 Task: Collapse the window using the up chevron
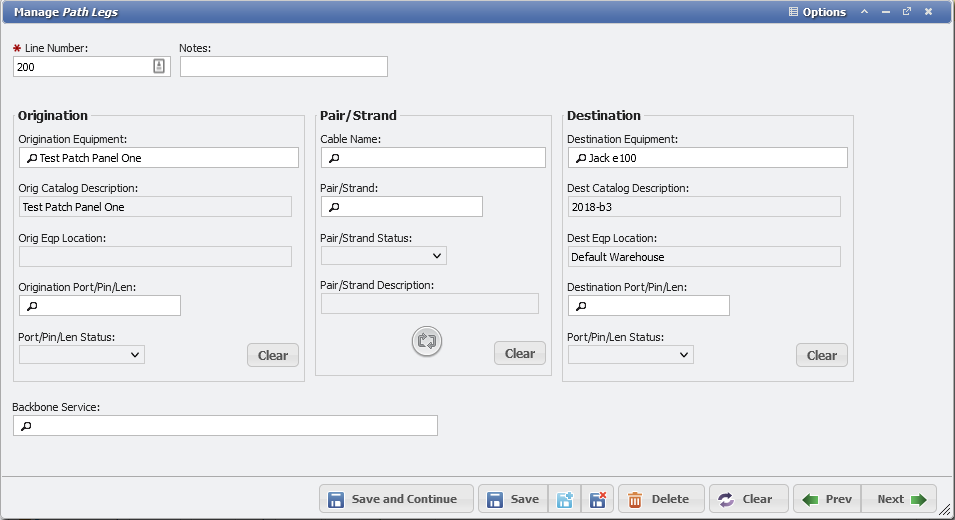coord(863,12)
